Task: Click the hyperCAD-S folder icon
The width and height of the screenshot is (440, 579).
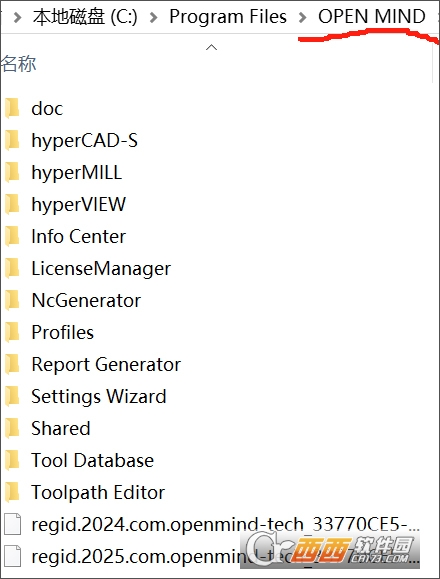Action: click(x=12, y=140)
